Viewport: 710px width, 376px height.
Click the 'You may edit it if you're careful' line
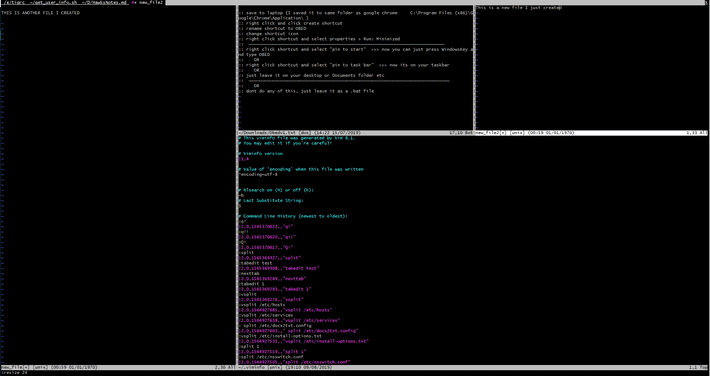285,143
